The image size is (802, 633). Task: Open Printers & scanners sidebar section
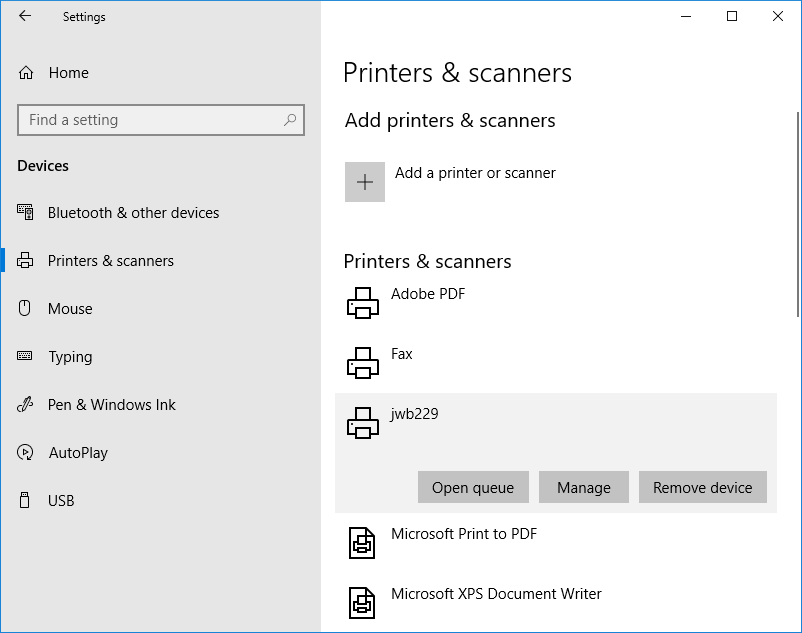(111, 260)
